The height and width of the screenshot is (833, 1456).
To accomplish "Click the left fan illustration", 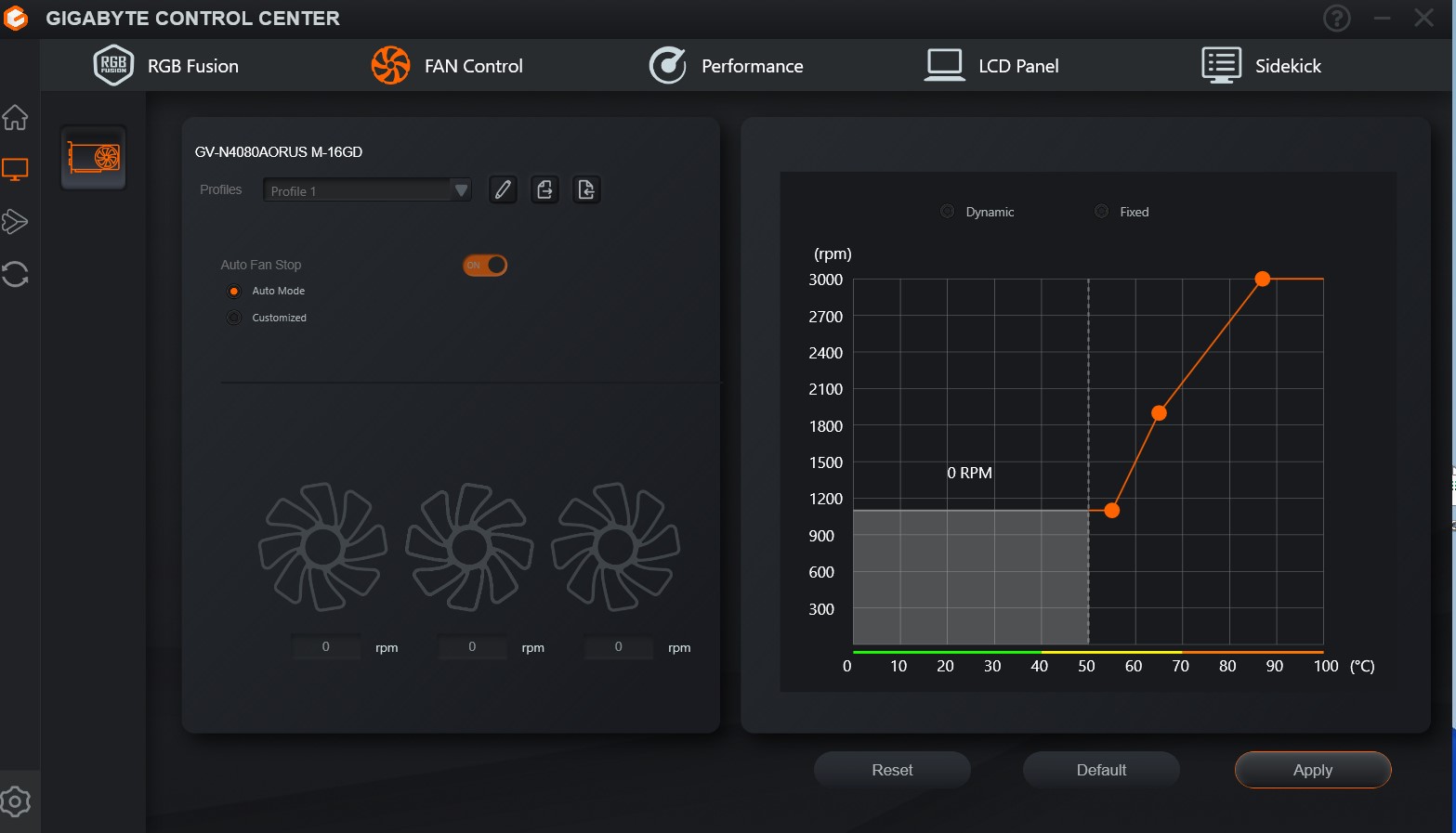I will coord(322,547).
